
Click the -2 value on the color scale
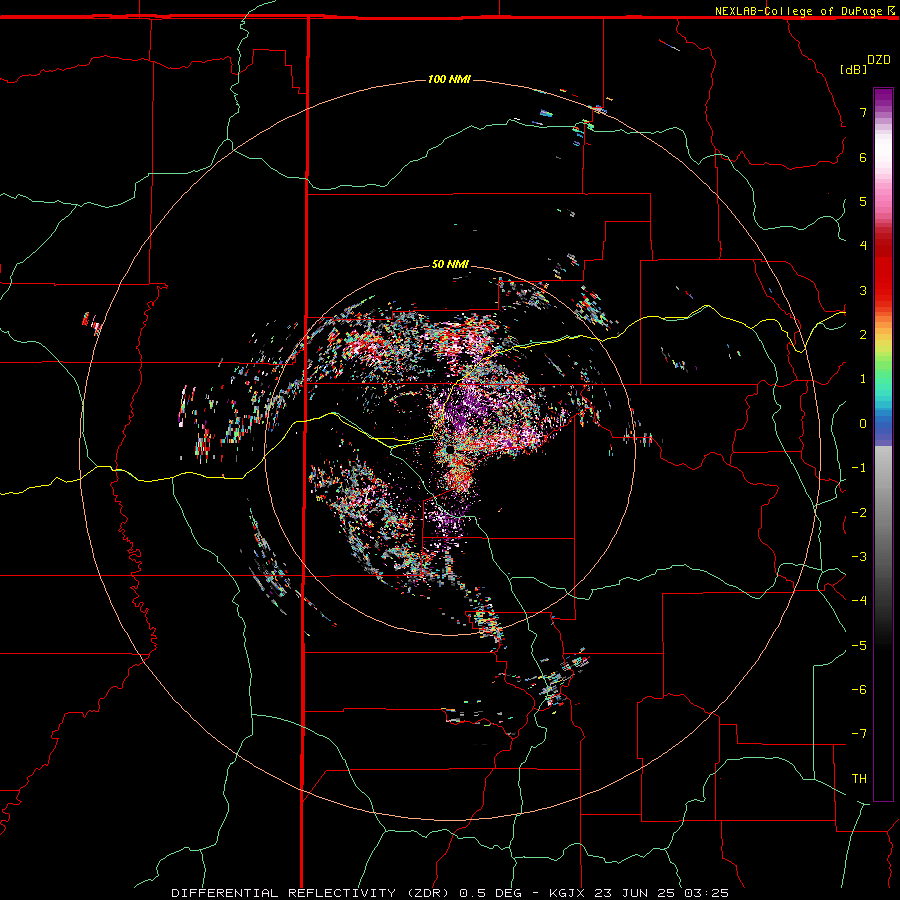[x=859, y=513]
